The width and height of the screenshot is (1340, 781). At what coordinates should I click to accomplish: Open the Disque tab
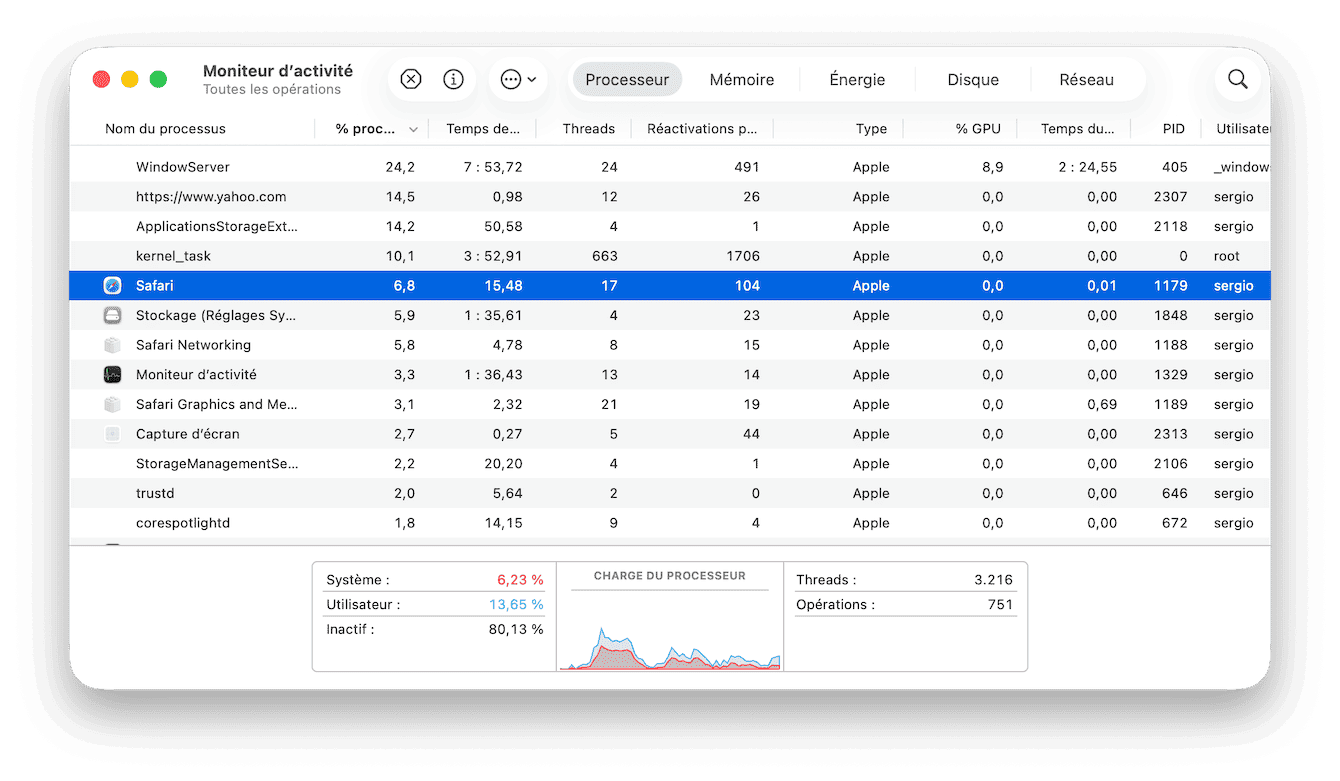click(971, 79)
